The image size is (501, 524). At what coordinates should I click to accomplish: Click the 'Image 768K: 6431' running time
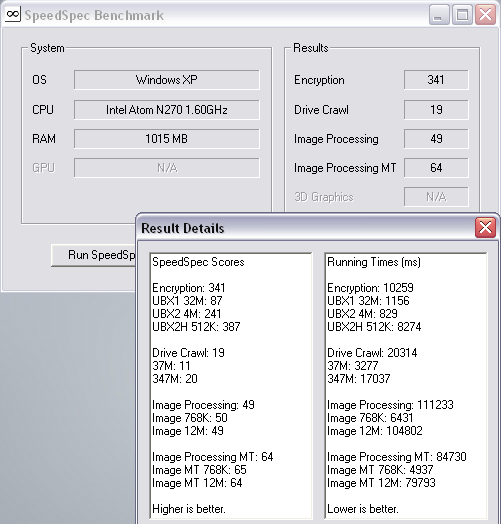pos(370,418)
